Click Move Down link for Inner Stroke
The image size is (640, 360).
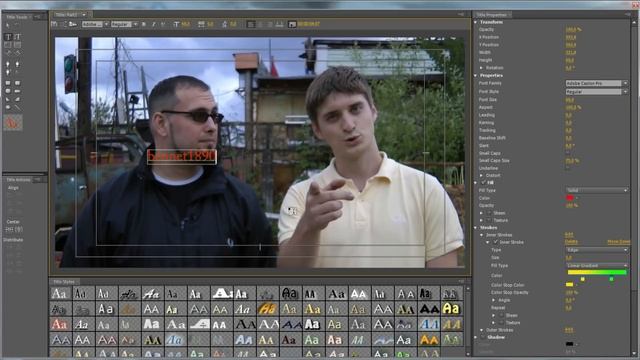[x=618, y=242]
